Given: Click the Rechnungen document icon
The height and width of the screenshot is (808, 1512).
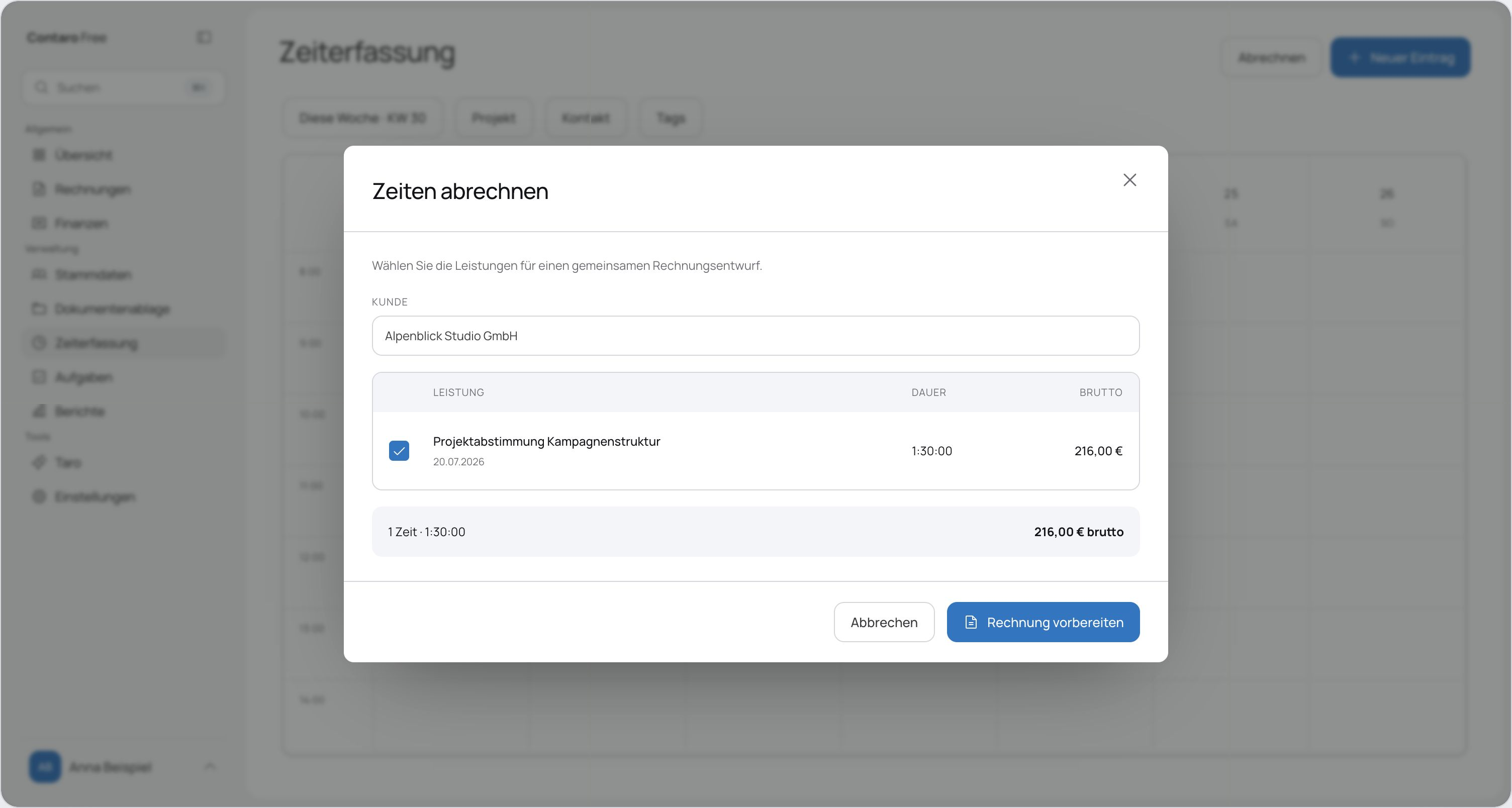Looking at the screenshot, I should point(39,189).
